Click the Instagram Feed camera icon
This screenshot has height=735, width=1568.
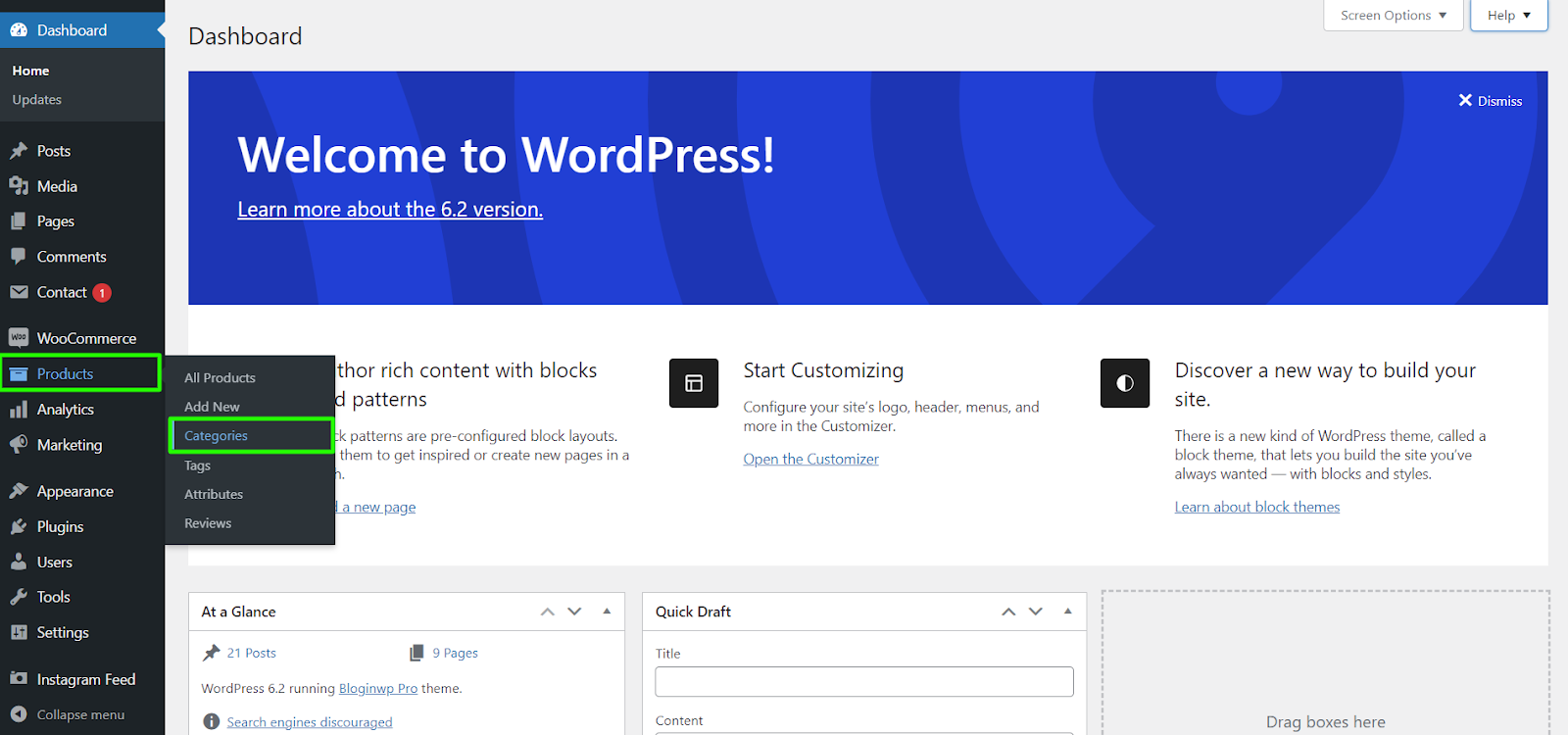[x=19, y=679]
